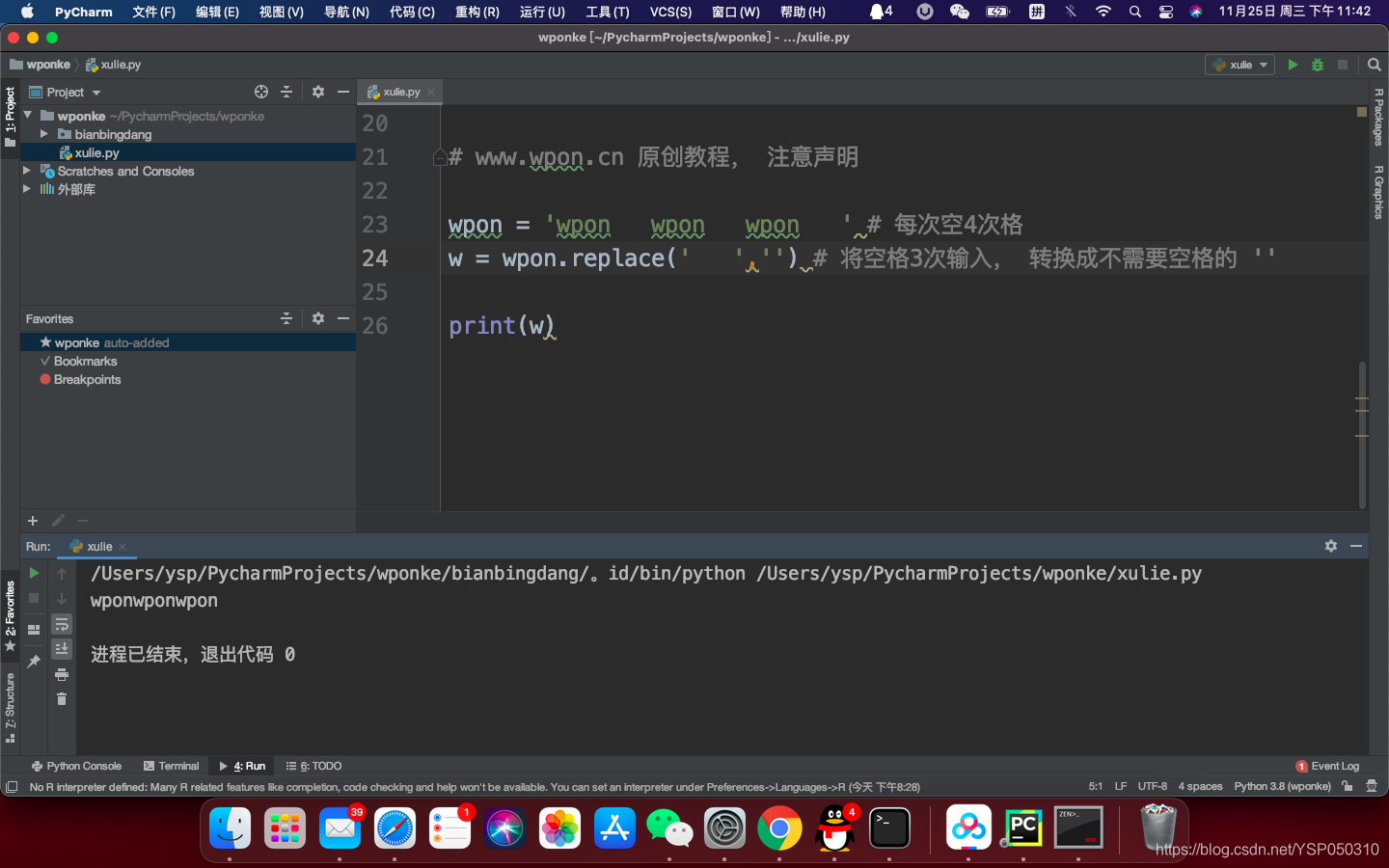Toggle scroll to end in Run console
The image size is (1389, 868).
point(62,649)
